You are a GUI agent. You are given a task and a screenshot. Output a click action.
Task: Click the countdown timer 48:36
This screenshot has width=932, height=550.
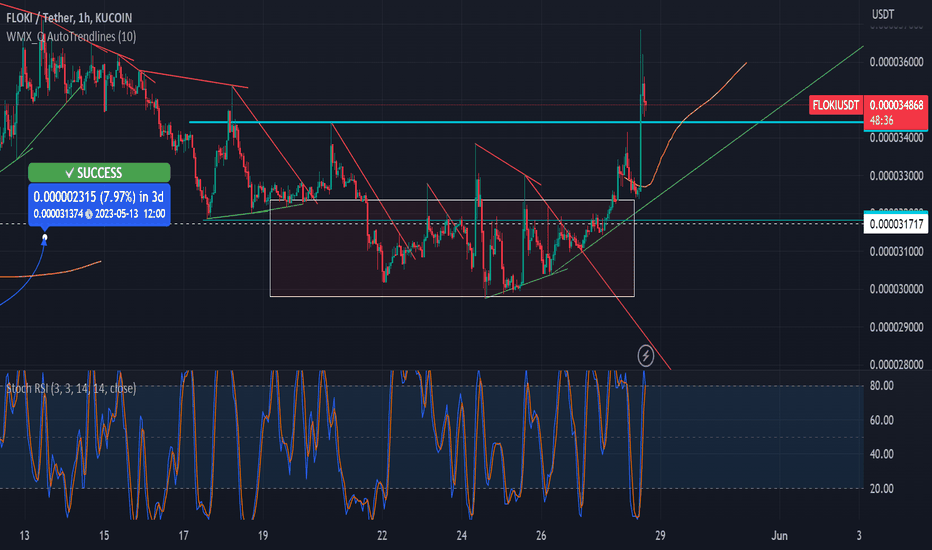(x=881, y=120)
